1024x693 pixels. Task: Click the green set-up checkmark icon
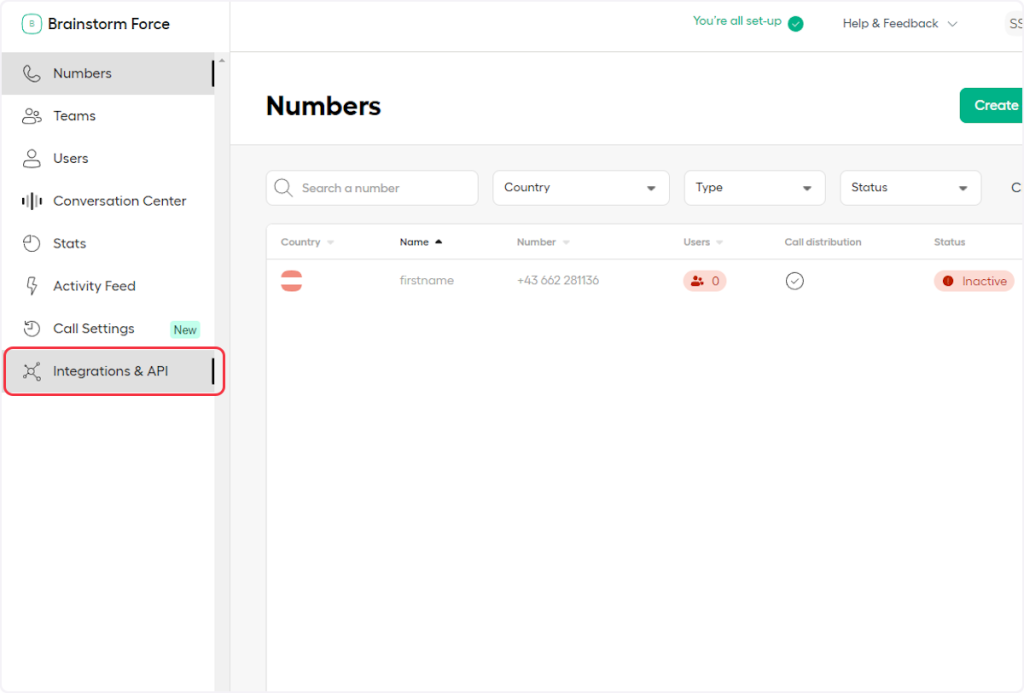pos(795,23)
